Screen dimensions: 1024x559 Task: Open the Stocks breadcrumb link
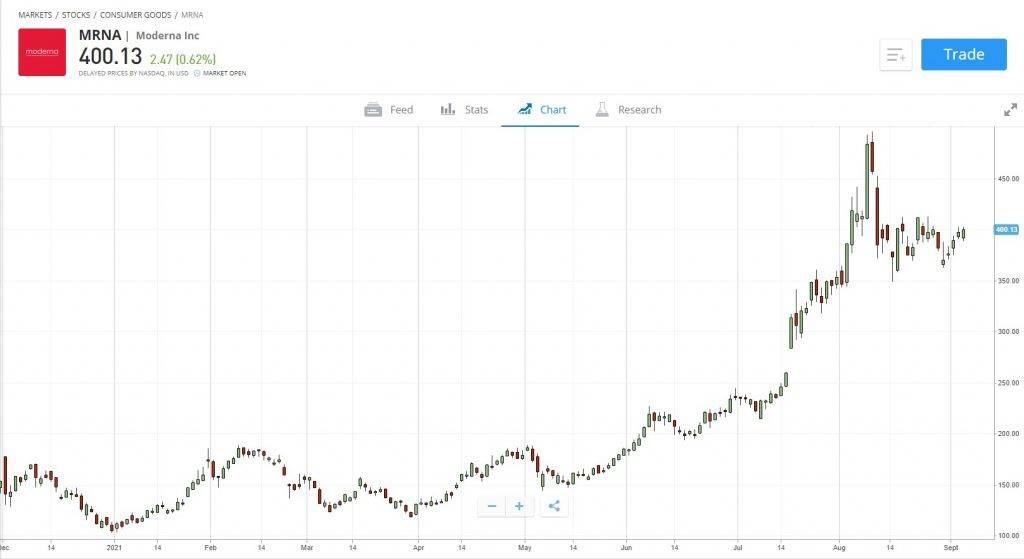click(x=76, y=16)
